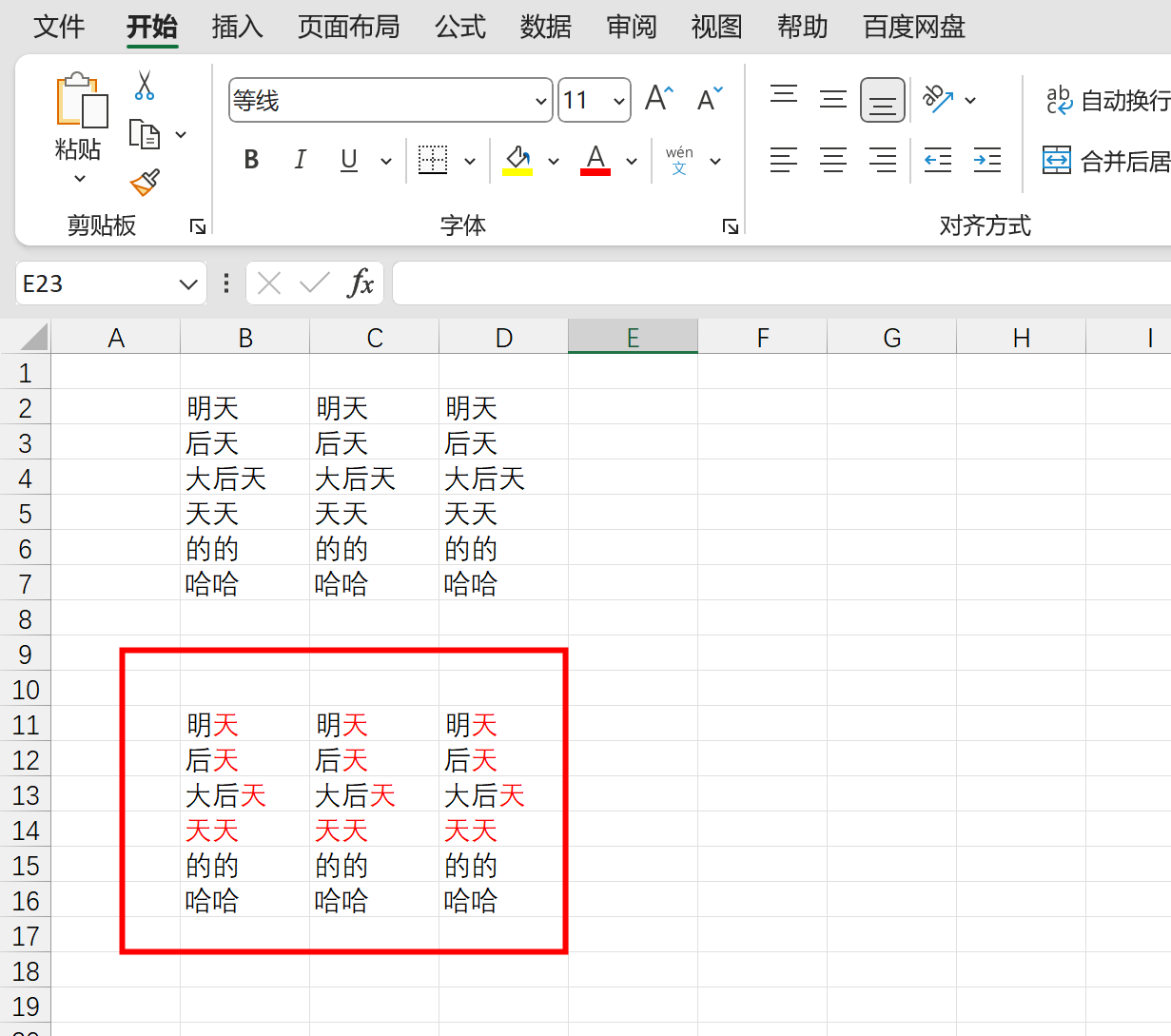Decrease font size with smaller A
This screenshot has height=1036, width=1171.
click(x=710, y=99)
